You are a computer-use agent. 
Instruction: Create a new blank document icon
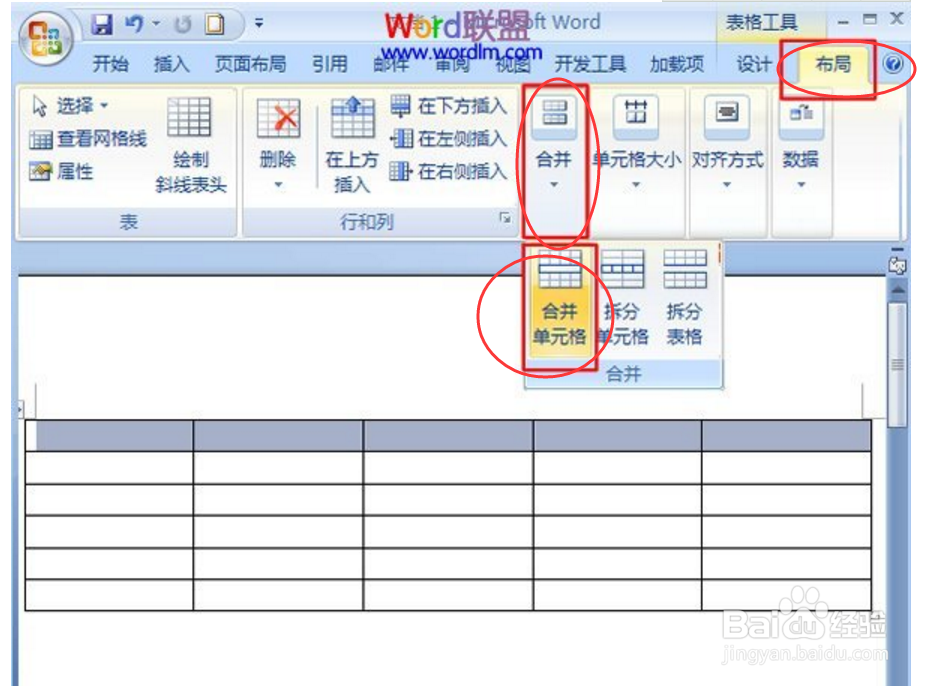point(214,24)
